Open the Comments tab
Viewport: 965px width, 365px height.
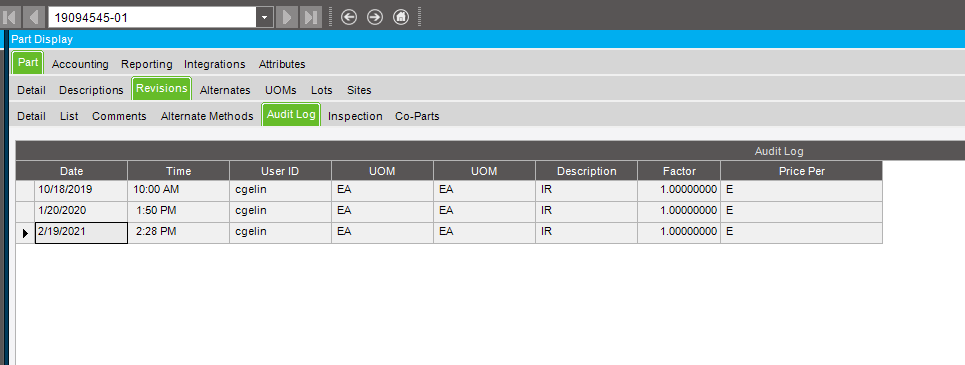119,116
